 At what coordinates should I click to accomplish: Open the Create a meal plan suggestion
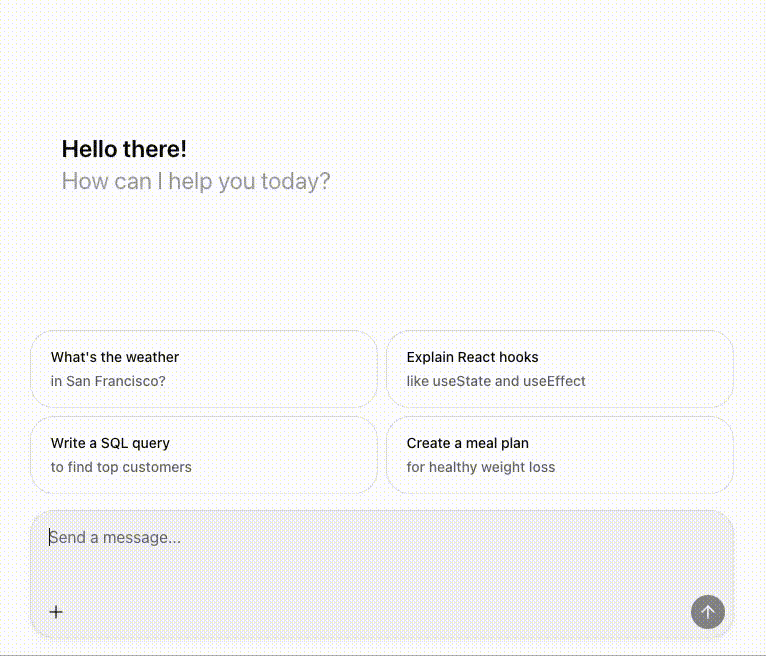click(x=559, y=454)
